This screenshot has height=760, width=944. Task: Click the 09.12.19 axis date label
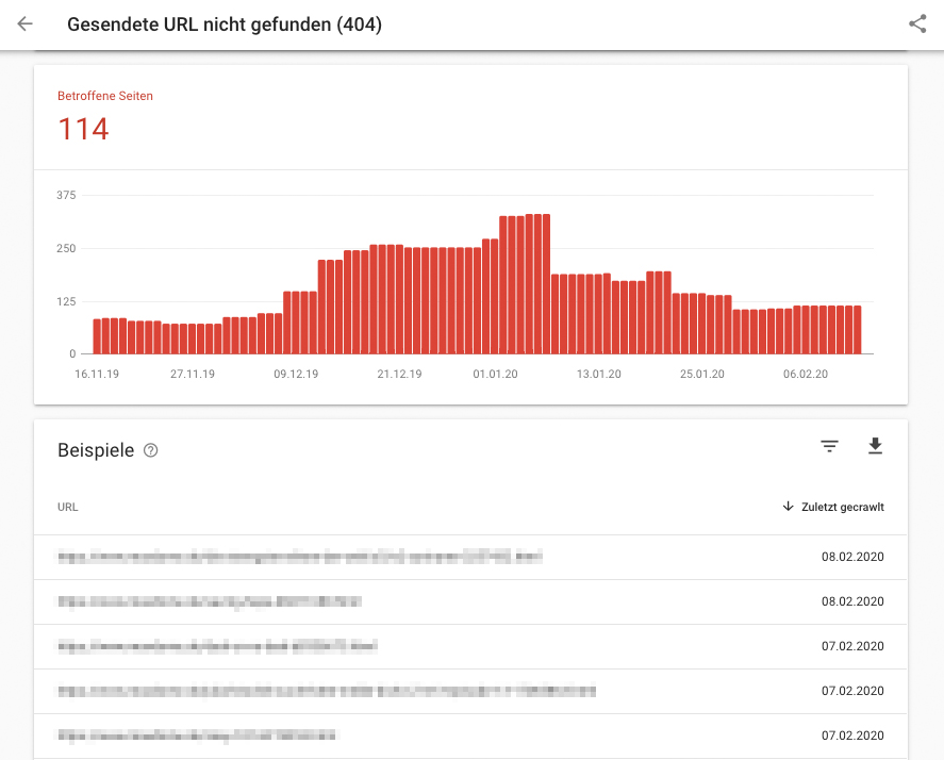point(296,374)
